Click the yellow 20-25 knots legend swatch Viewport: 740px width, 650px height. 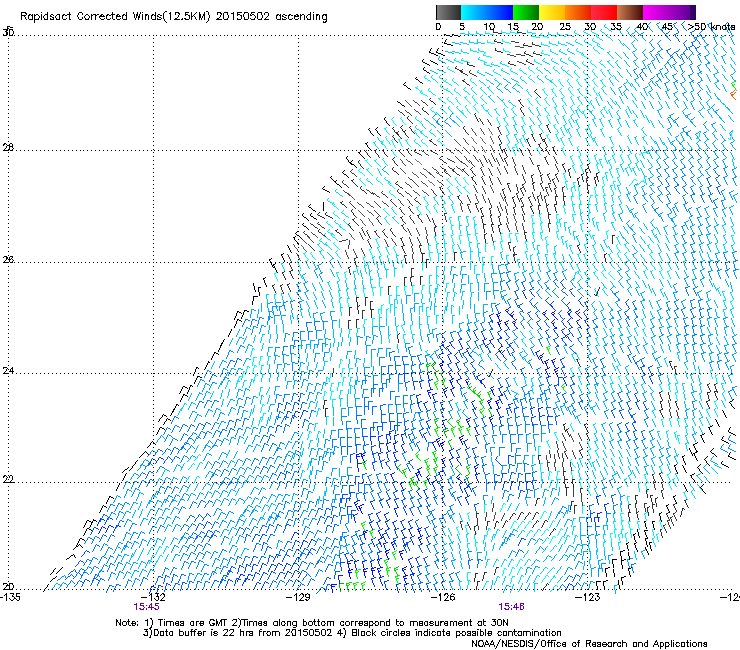pyautogui.click(x=552, y=12)
